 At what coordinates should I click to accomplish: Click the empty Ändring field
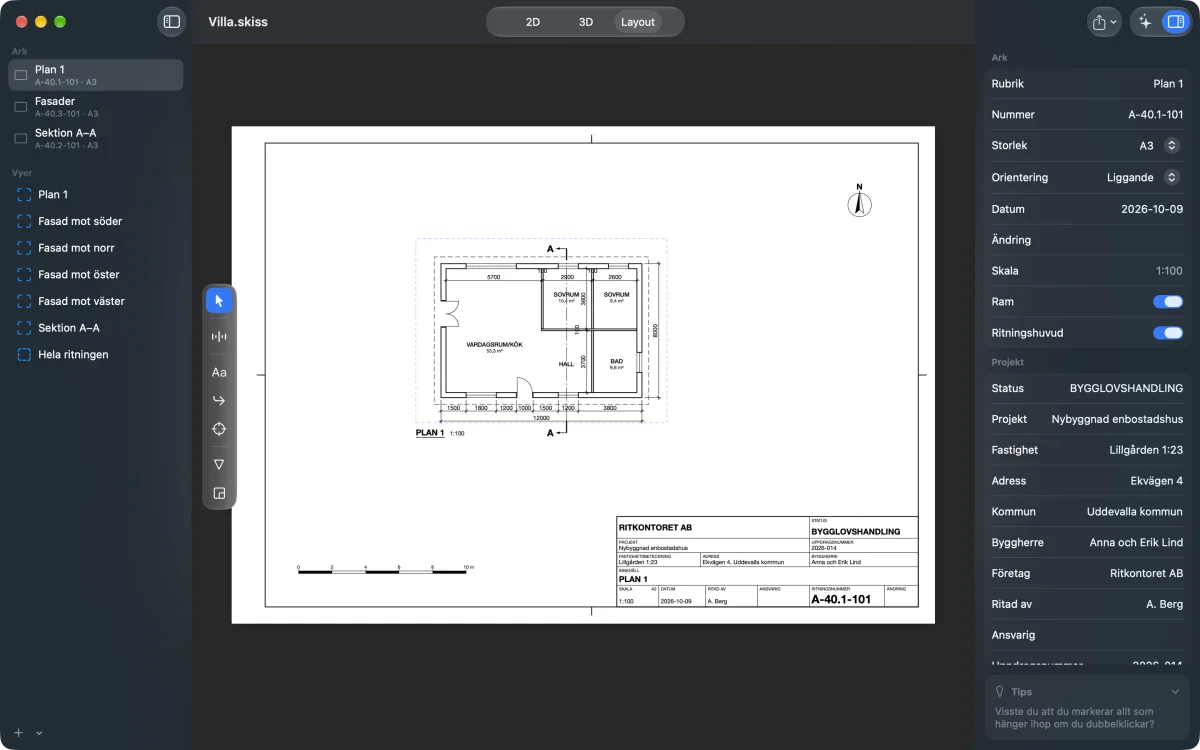1087,240
